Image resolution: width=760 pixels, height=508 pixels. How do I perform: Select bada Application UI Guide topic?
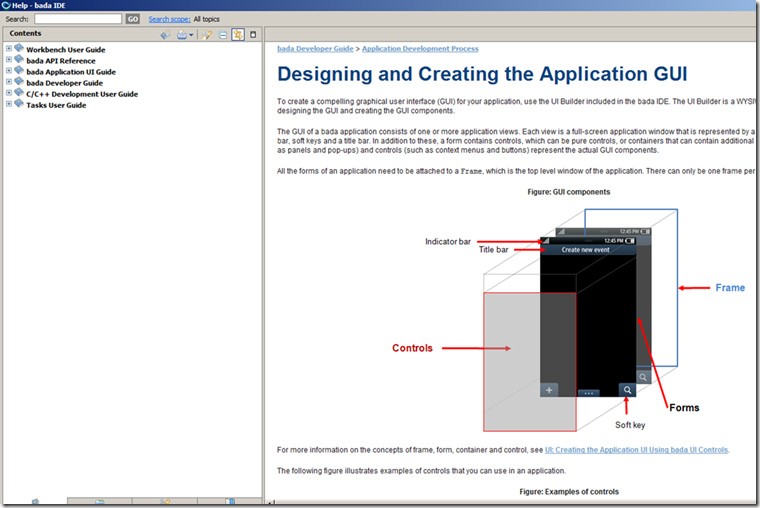tap(71, 72)
